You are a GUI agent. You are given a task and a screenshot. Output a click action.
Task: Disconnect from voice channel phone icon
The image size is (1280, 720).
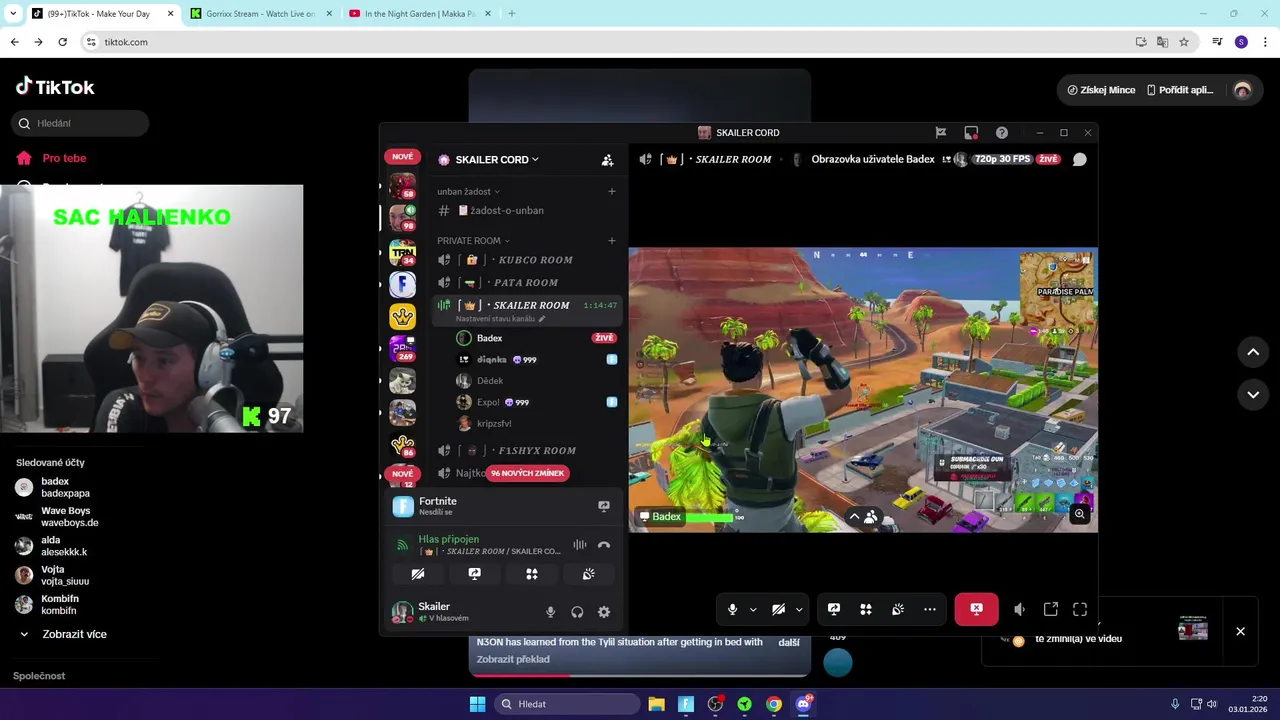(604, 545)
